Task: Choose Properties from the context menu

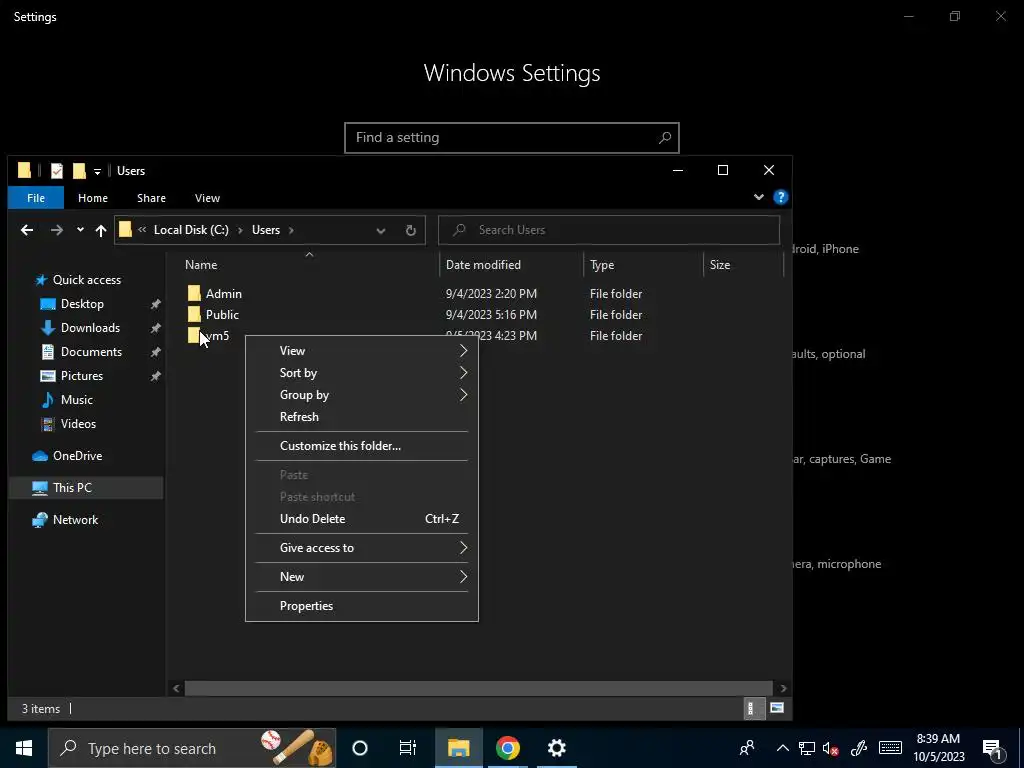Action: 362,606
